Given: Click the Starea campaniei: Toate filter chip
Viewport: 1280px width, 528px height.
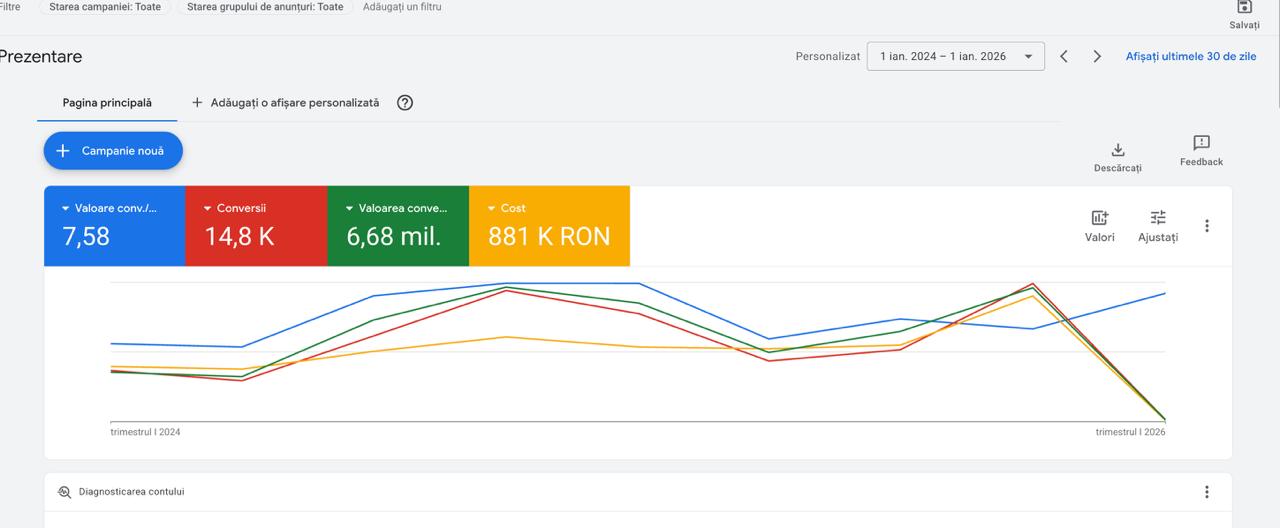Looking at the screenshot, I should click(105, 6).
